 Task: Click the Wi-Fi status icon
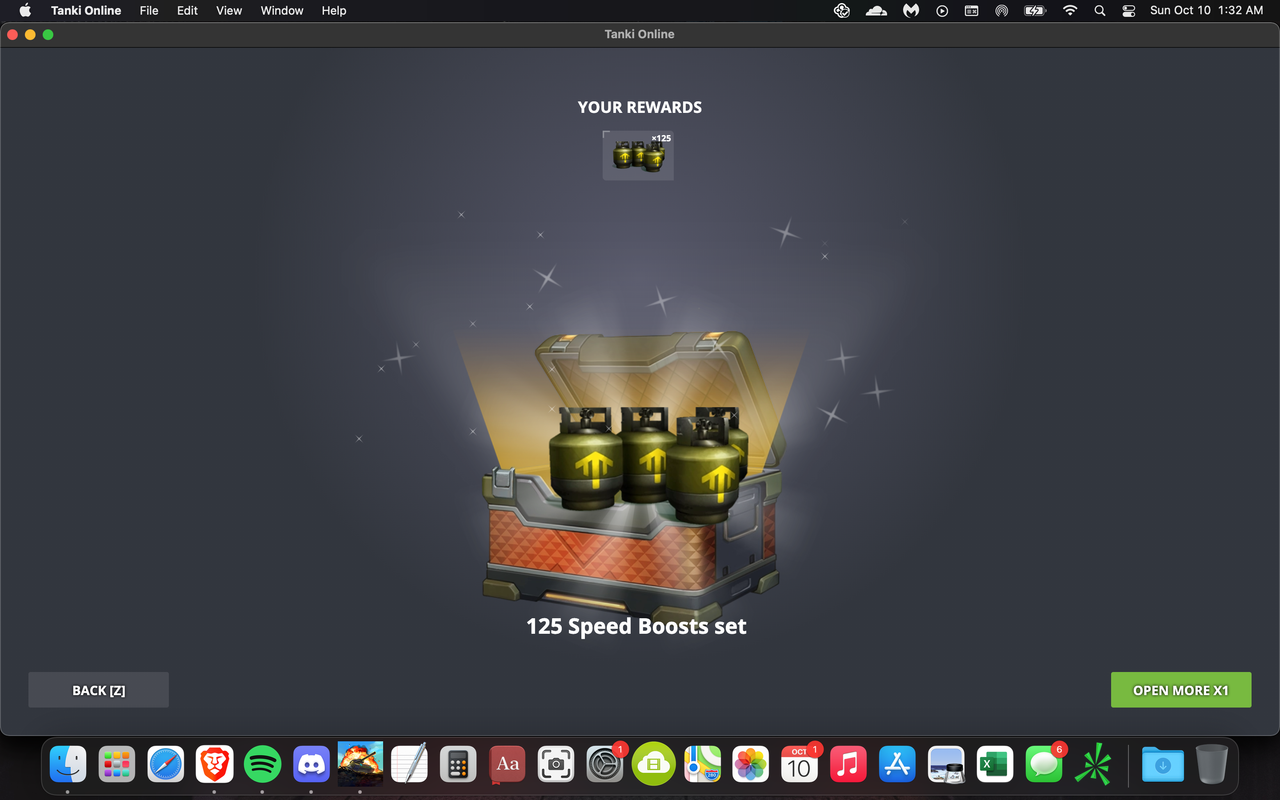1070,10
